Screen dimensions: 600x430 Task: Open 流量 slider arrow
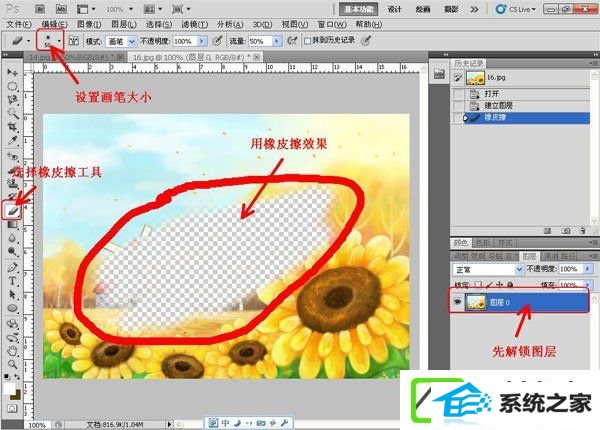[x=277, y=41]
